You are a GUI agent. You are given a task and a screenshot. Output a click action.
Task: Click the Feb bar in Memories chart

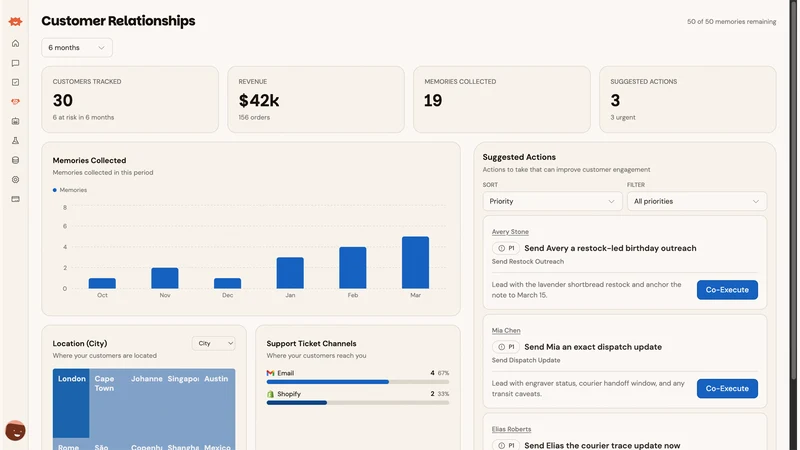click(353, 268)
